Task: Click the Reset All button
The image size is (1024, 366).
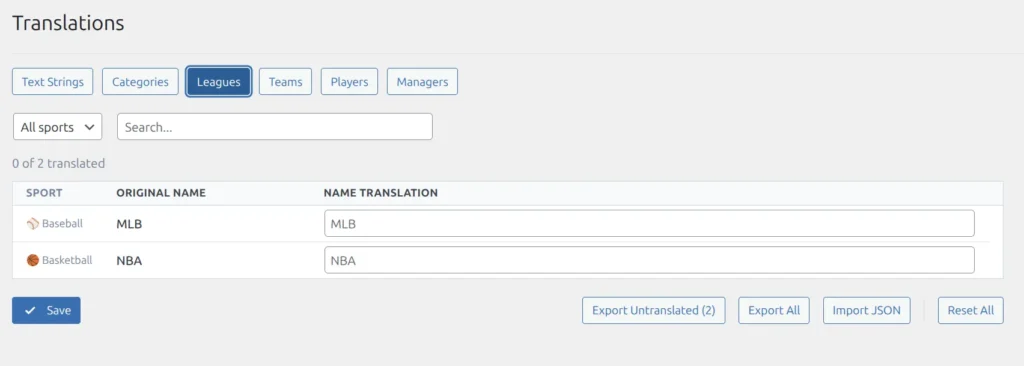Action: 970,310
